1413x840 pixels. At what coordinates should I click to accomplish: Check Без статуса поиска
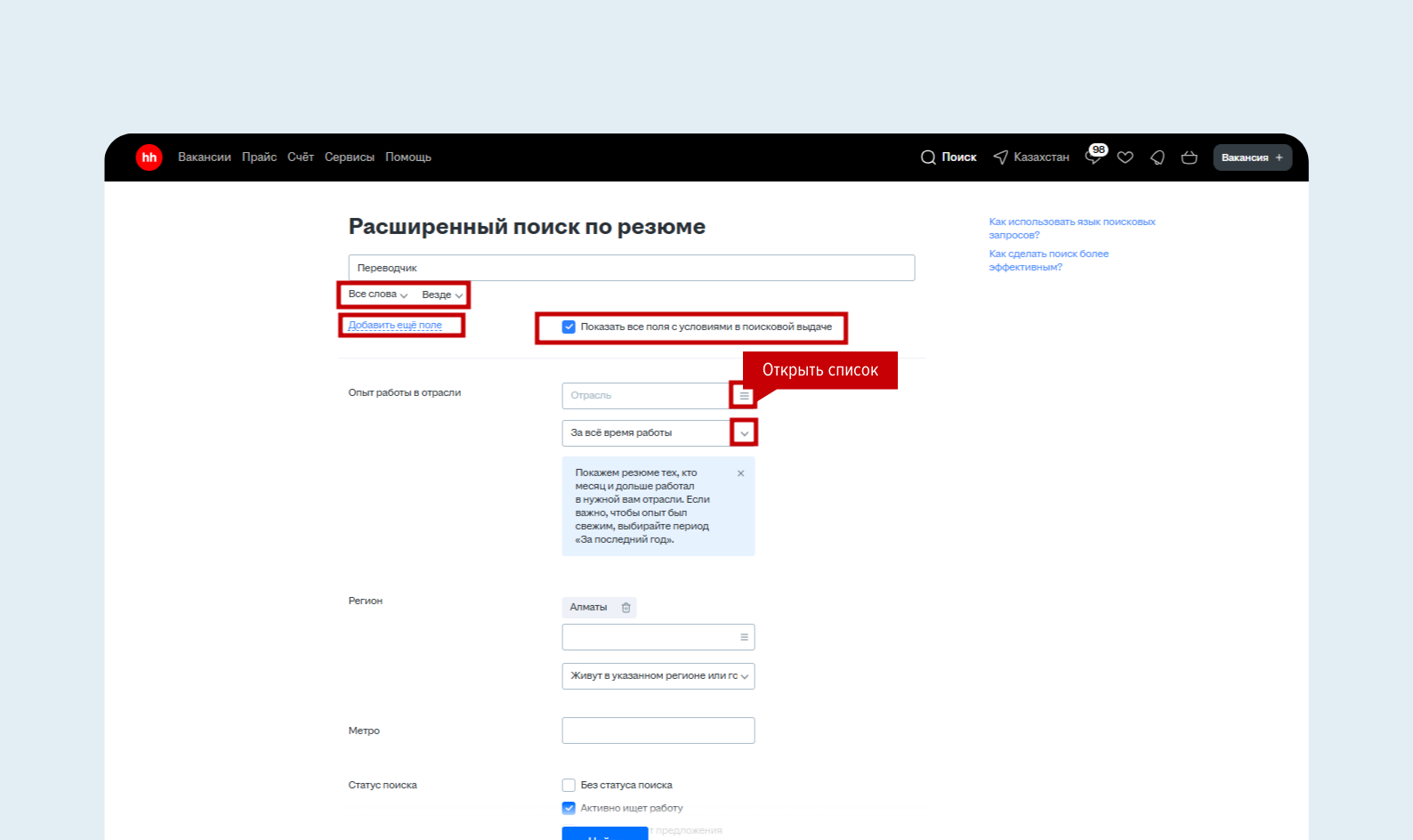tap(569, 785)
